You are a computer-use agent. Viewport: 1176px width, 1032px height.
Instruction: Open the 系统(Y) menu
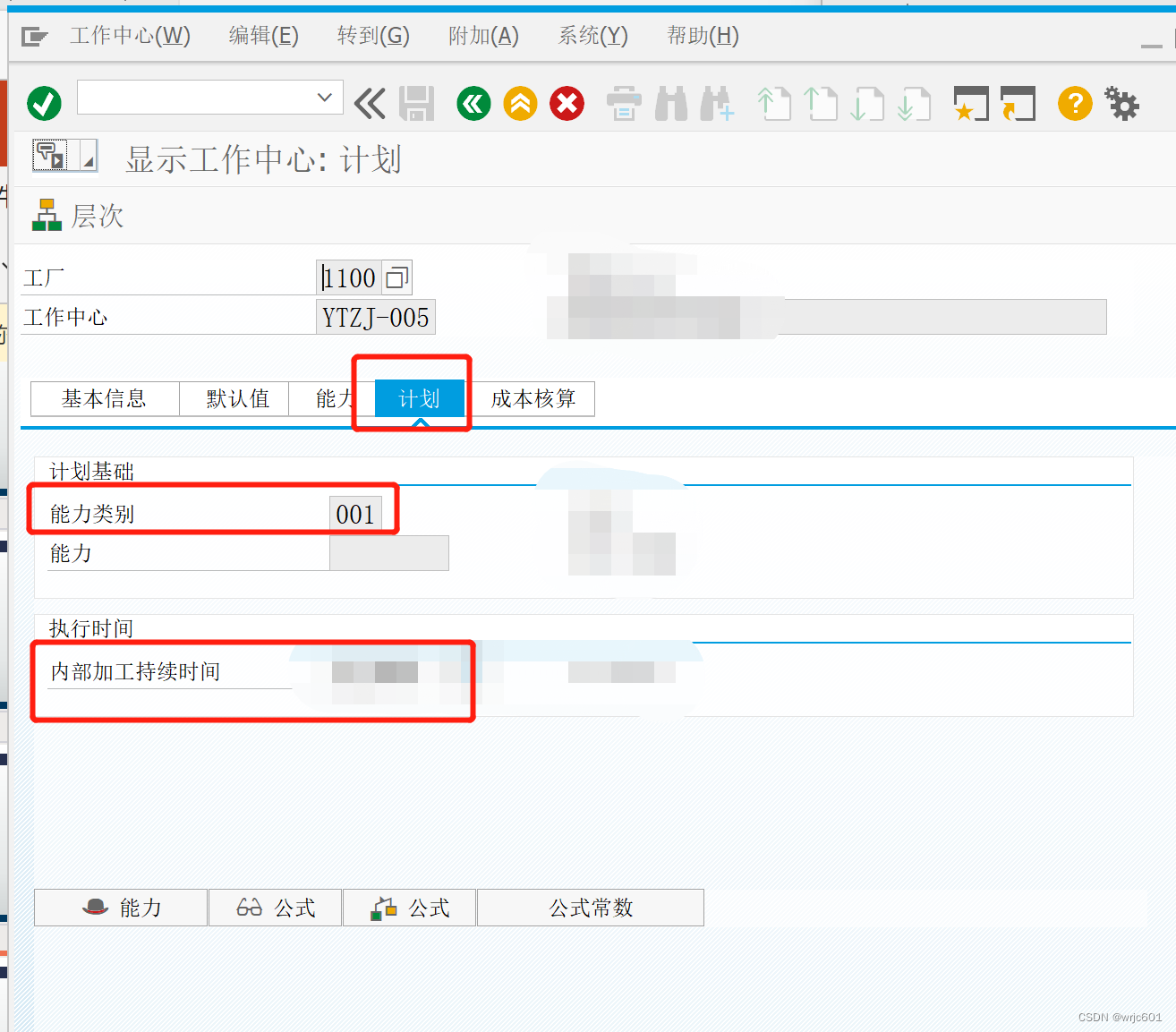click(591, 35)
